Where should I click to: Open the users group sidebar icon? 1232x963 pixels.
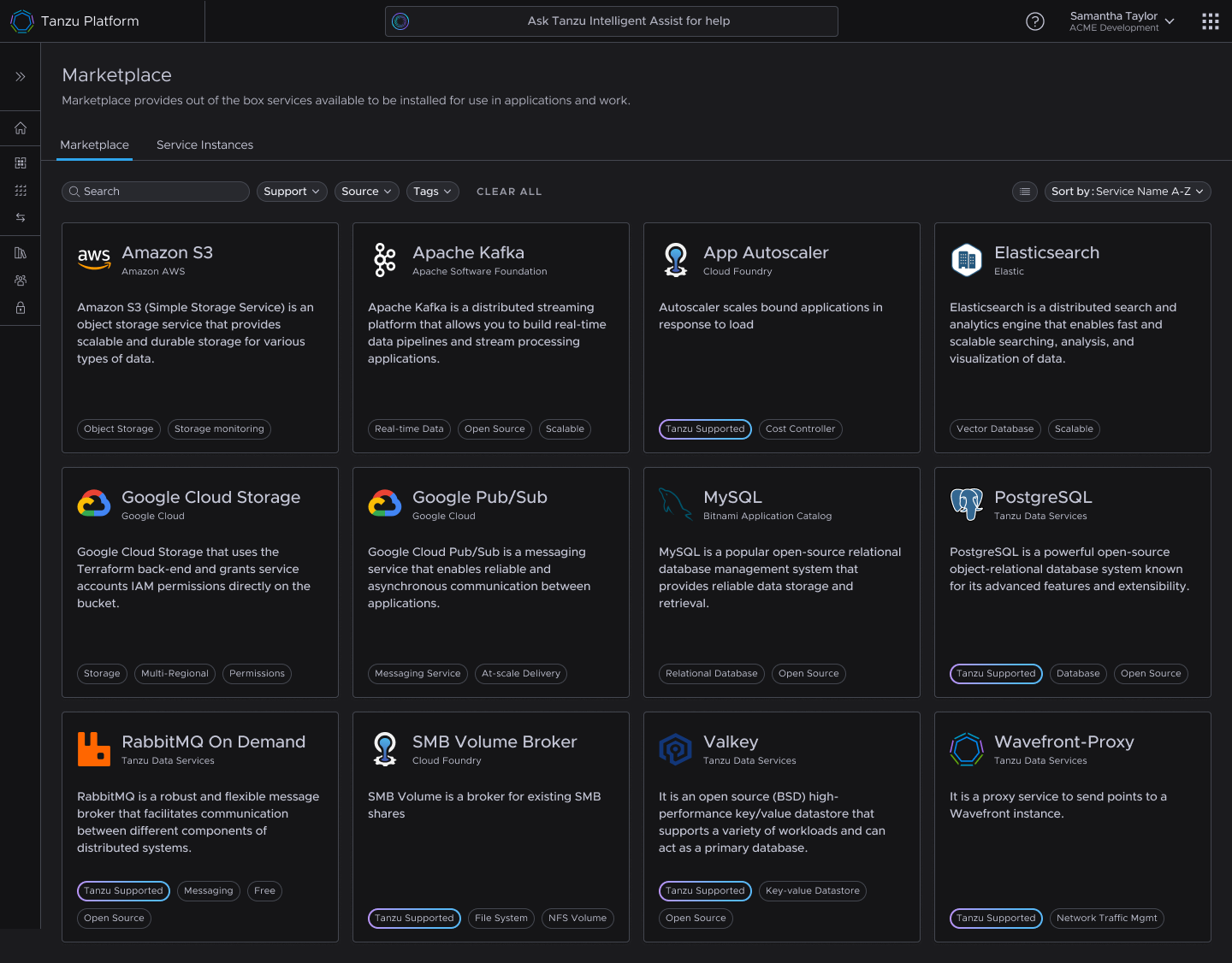[21, 281]
